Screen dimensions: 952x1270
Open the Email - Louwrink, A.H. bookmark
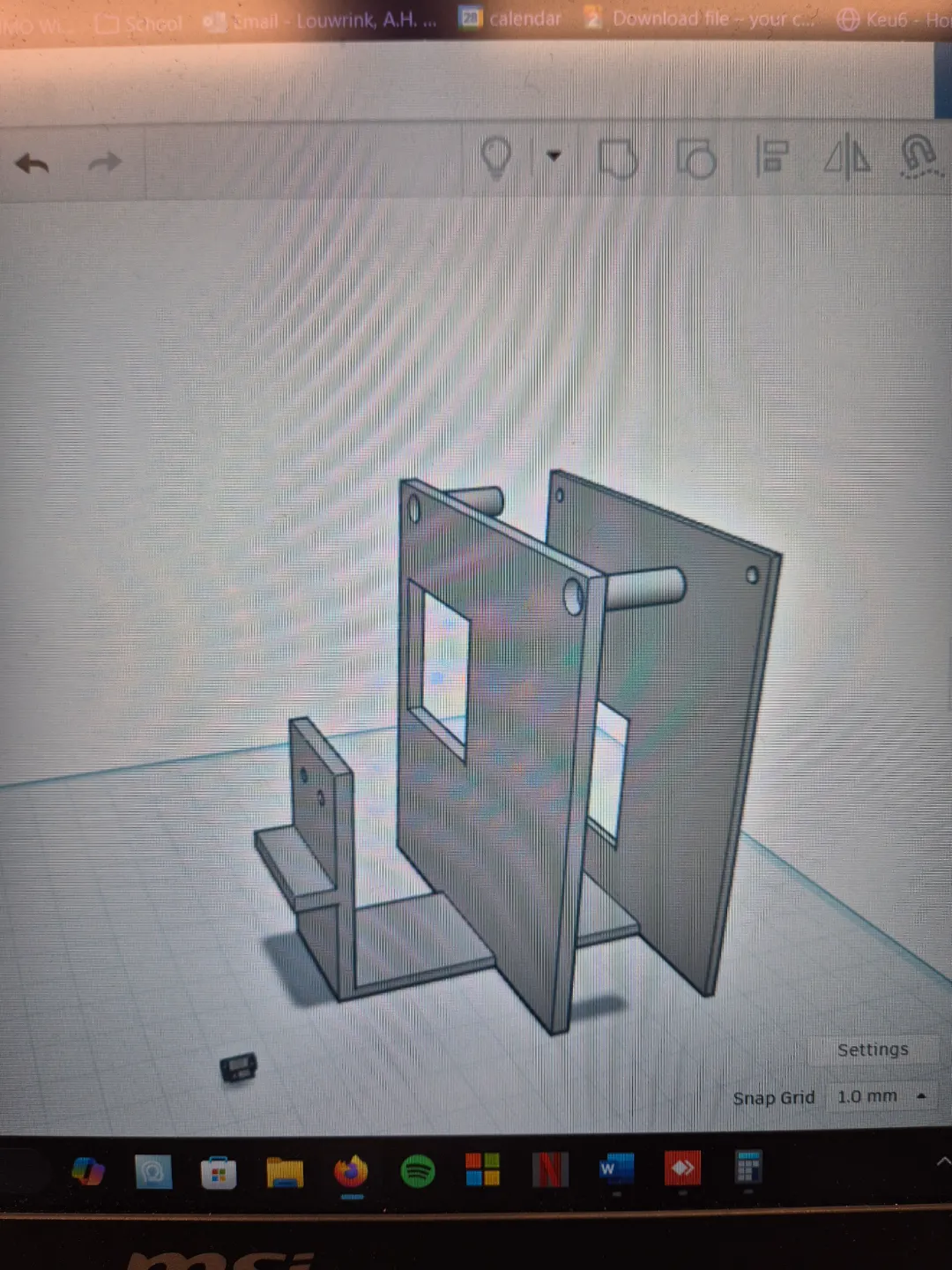click(x=320, y=20)
